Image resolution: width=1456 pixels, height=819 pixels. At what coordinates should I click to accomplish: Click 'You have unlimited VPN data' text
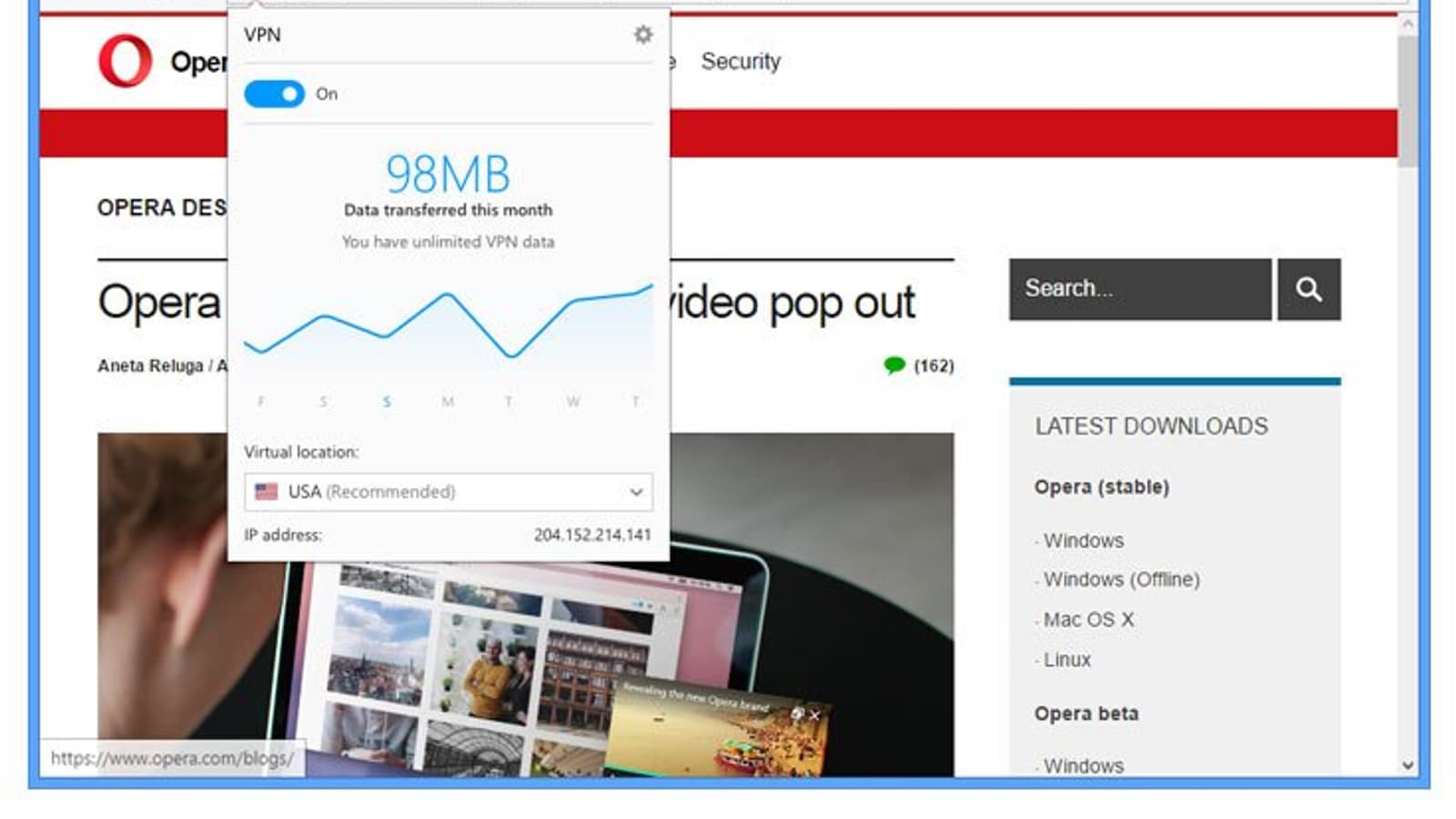tap(448, 242)
